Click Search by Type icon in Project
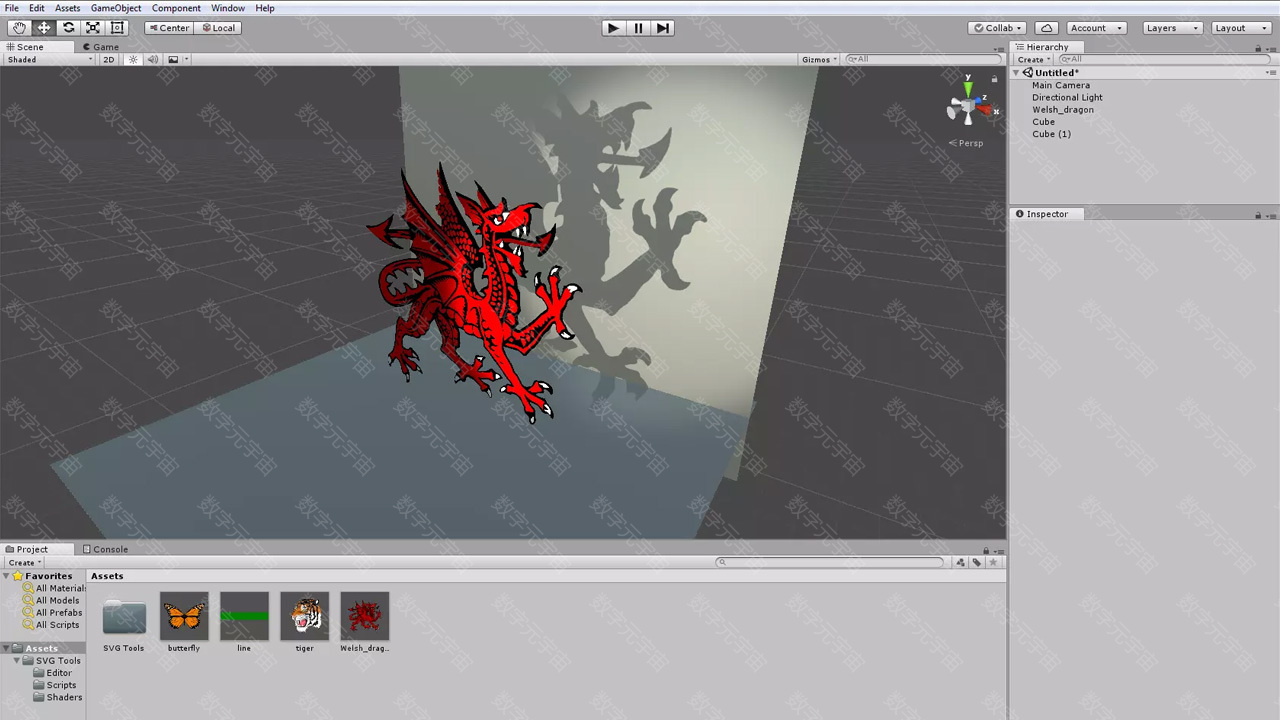The width and height of the screenshot is (1280, 720). coord(961,562)
